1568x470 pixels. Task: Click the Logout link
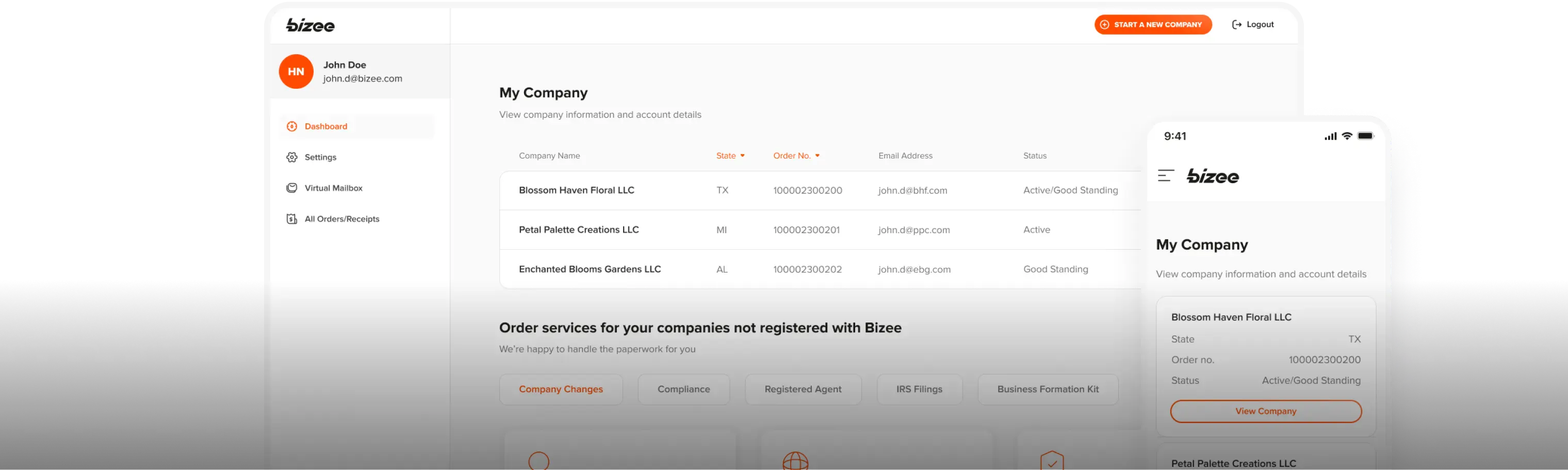click(x=1253, y=25)
